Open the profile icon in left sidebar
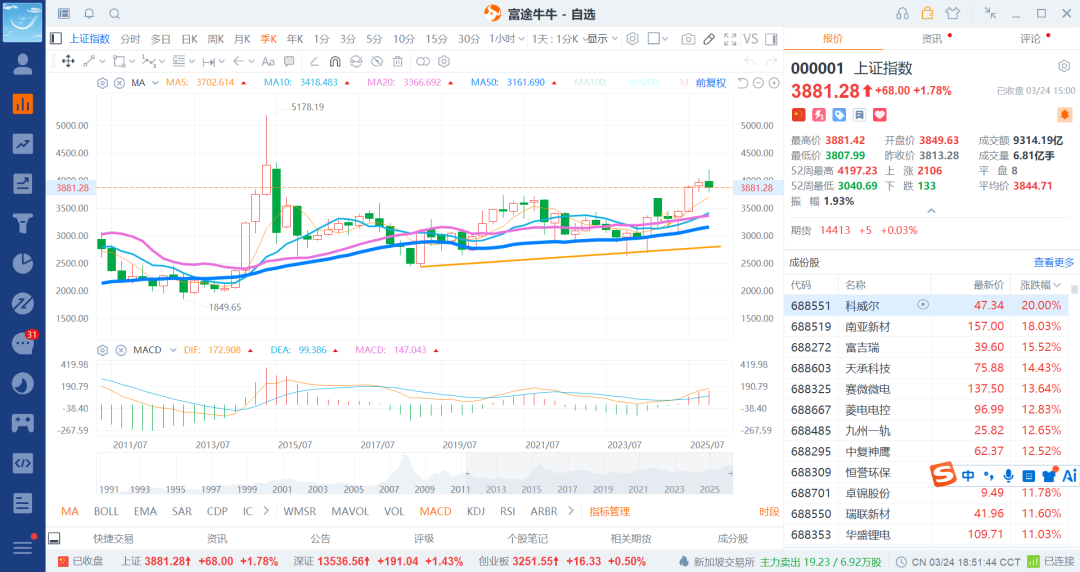The image size is (1080, 572). click(x=23, y=64)
